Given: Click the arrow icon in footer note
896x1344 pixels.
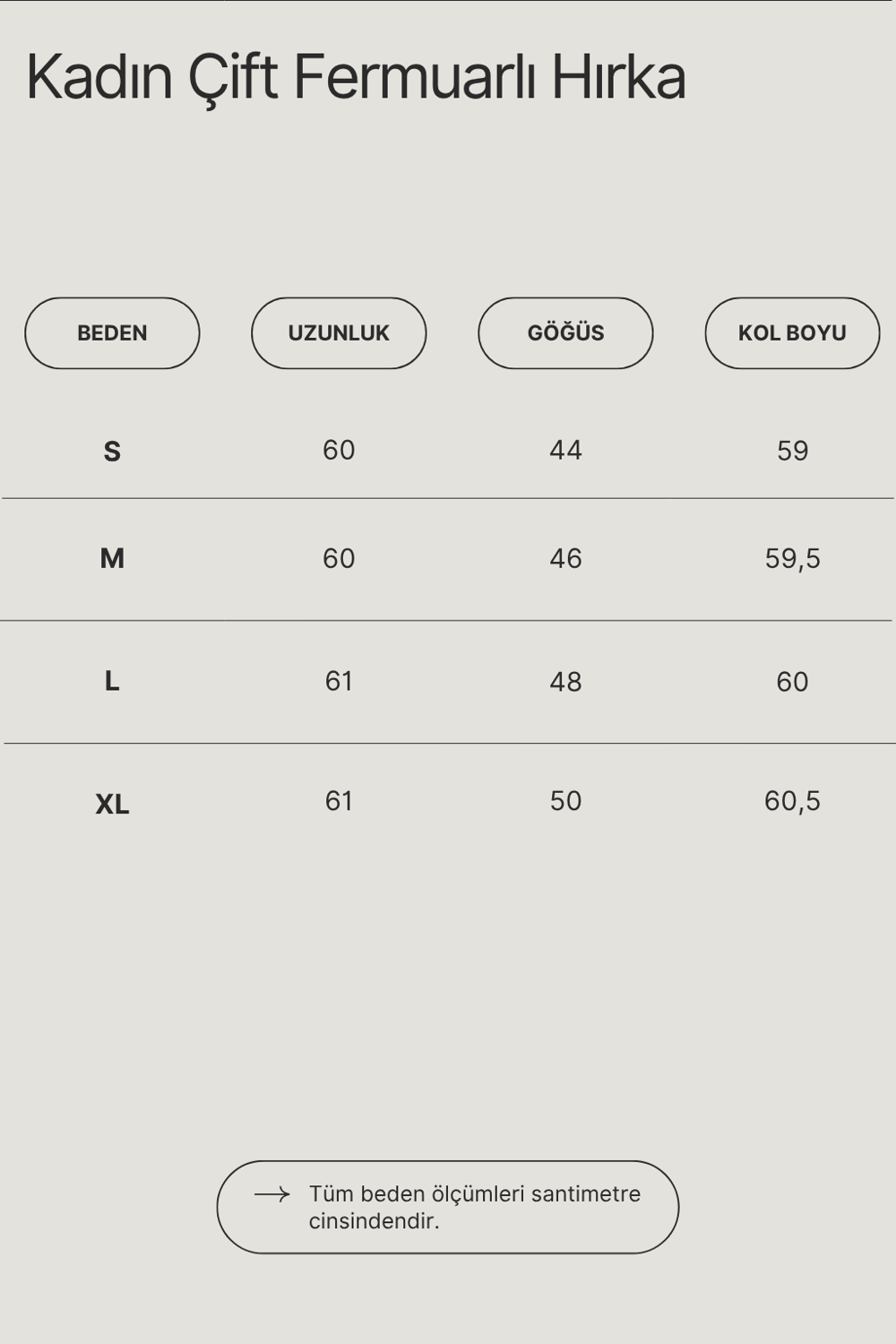Looking at the screenshot, I should point(271,1194).
